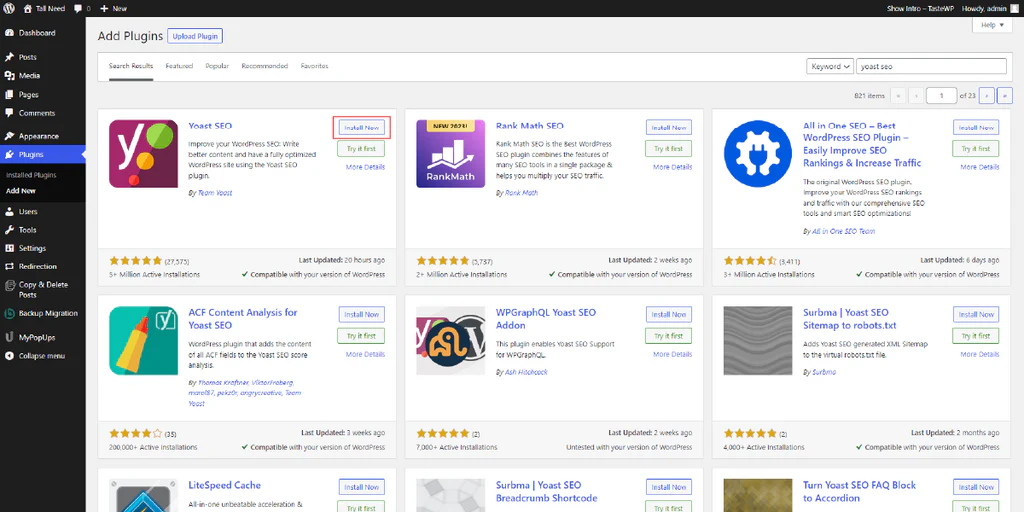Screen dimensions: 1024x512
Task: Open the Media library menu
Action: click(x=29, y=76)
